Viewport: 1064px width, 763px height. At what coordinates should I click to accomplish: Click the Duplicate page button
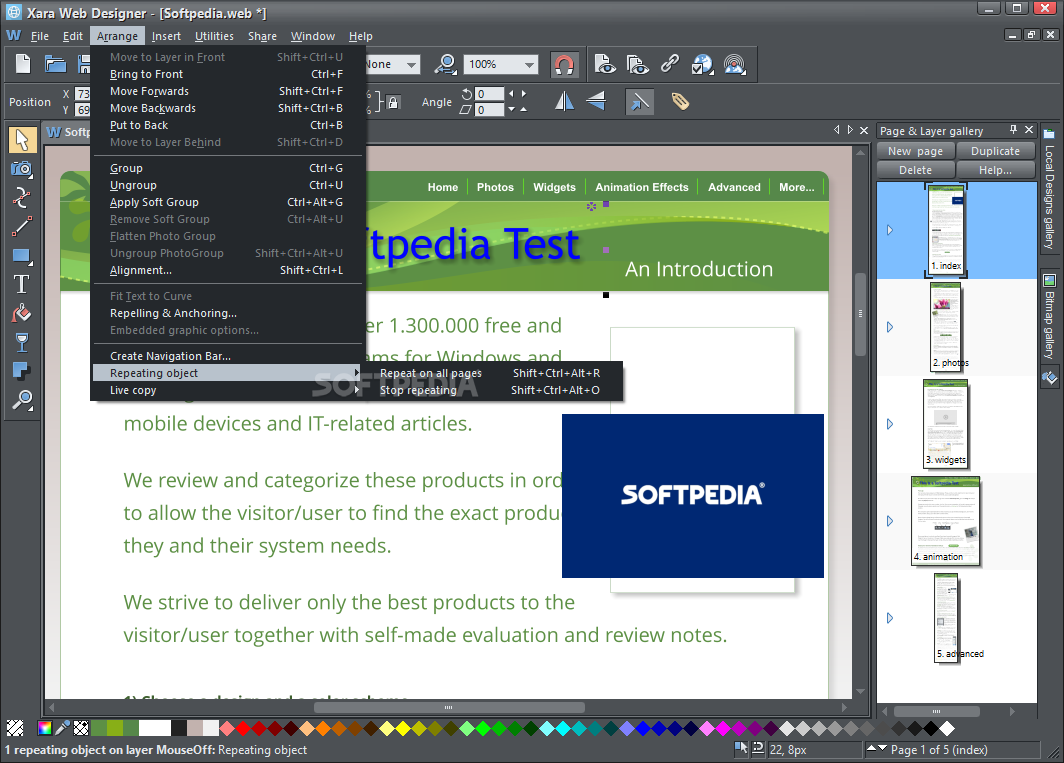pyautogui.click(x=995, y=151)
